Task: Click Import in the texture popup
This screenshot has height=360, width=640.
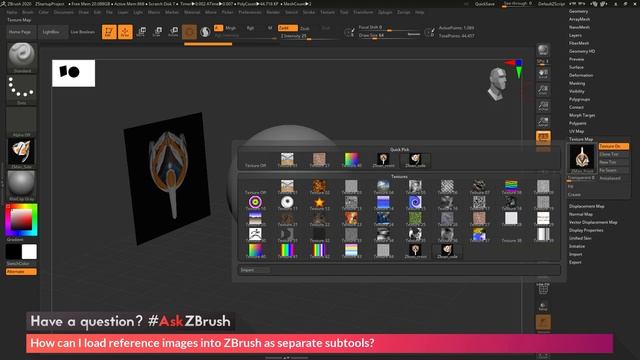Action: point(254,270)
